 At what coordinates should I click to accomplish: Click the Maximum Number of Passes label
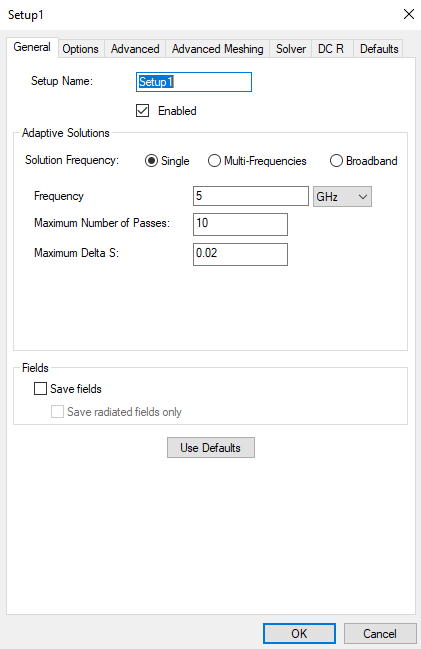click(x=102, y=223)
